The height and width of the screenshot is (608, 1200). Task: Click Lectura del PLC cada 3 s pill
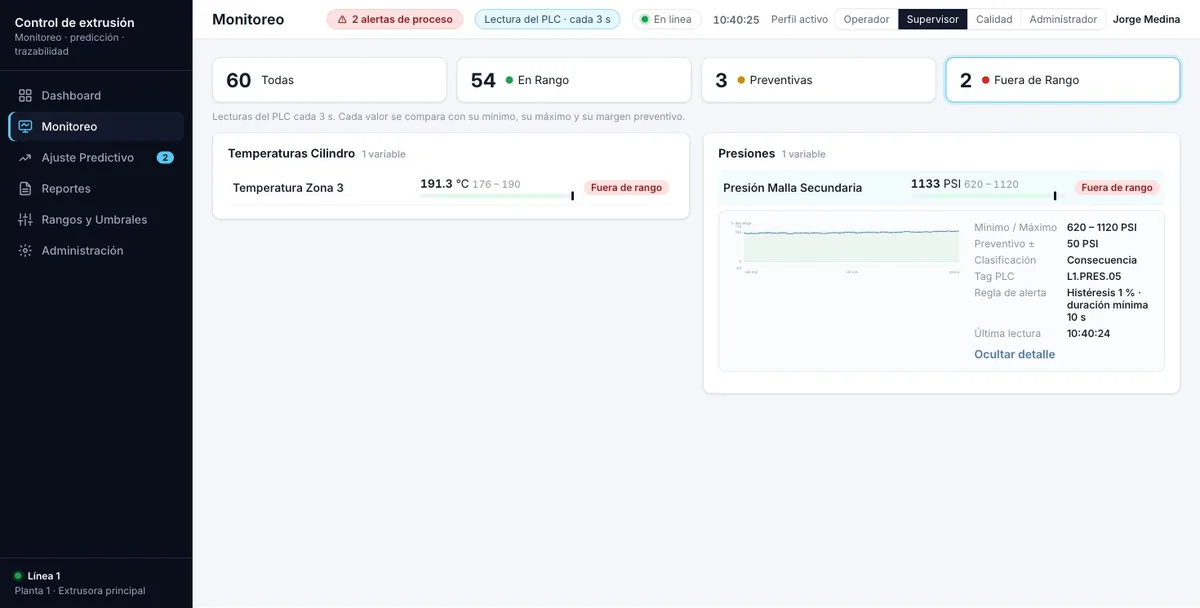[x=547, y=19]
